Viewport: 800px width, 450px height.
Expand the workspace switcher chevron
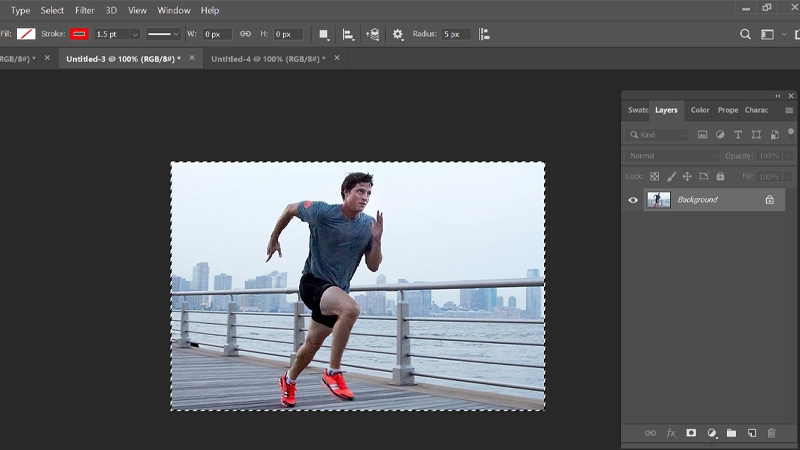pyautogui.click(x=784, y=34)
